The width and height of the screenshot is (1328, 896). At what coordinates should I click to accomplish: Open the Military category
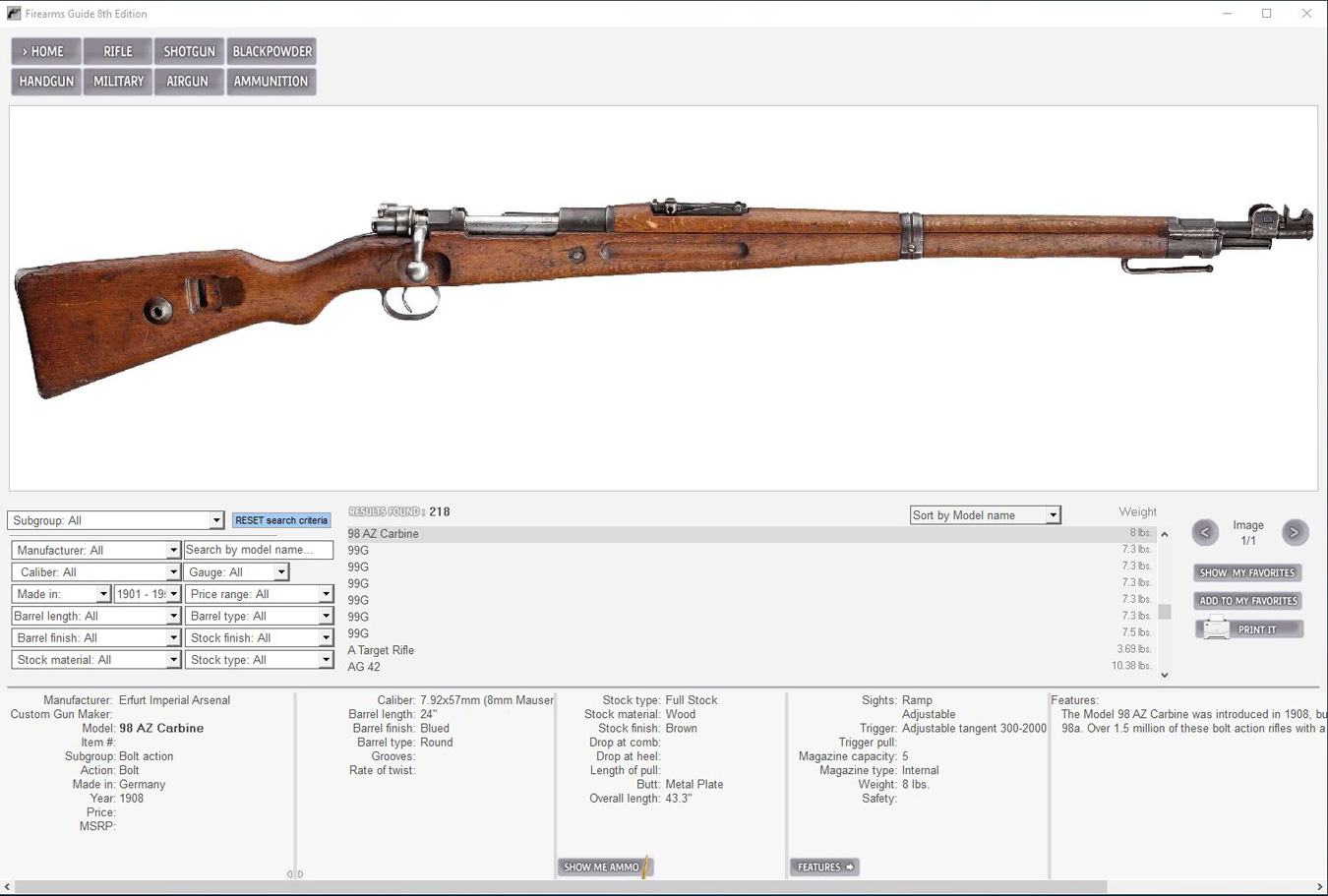click(x=118, y=82)
